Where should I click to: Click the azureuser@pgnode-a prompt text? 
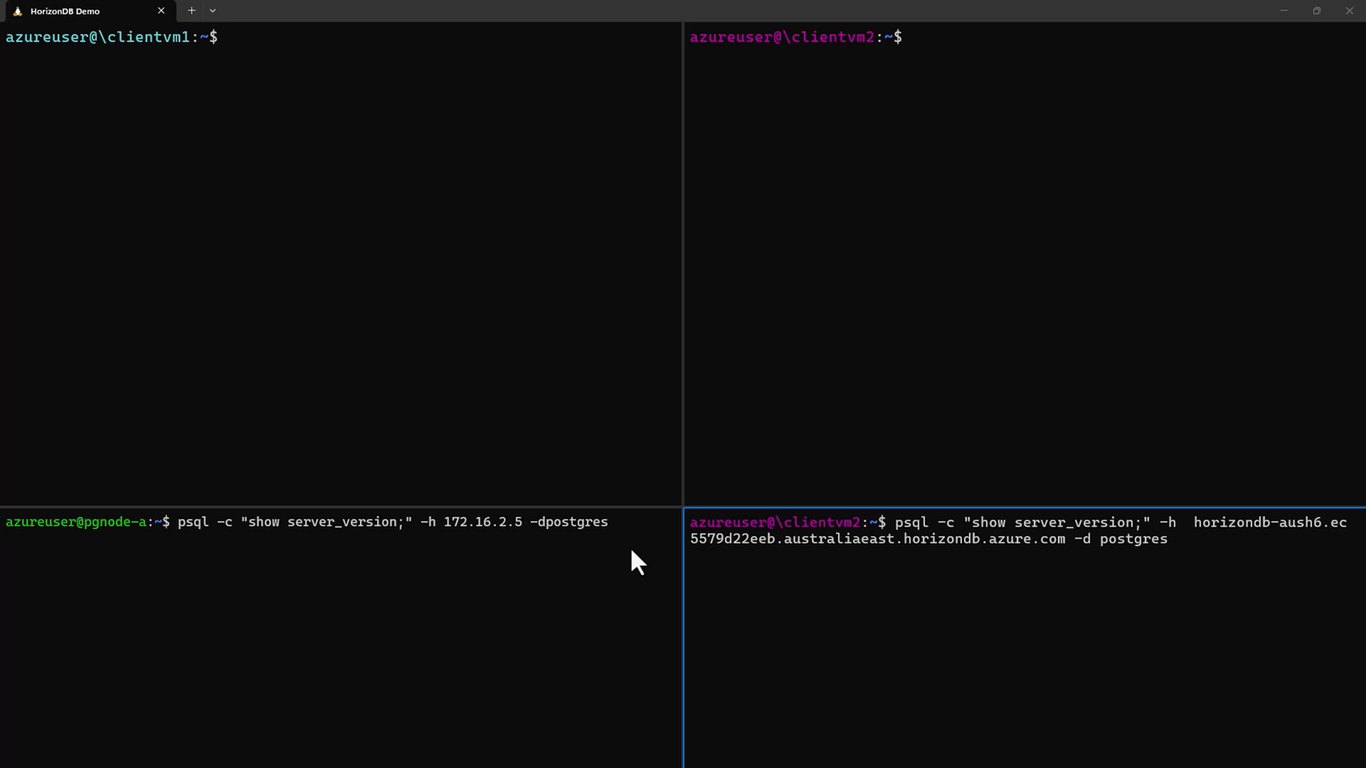[x=76, y=522]
